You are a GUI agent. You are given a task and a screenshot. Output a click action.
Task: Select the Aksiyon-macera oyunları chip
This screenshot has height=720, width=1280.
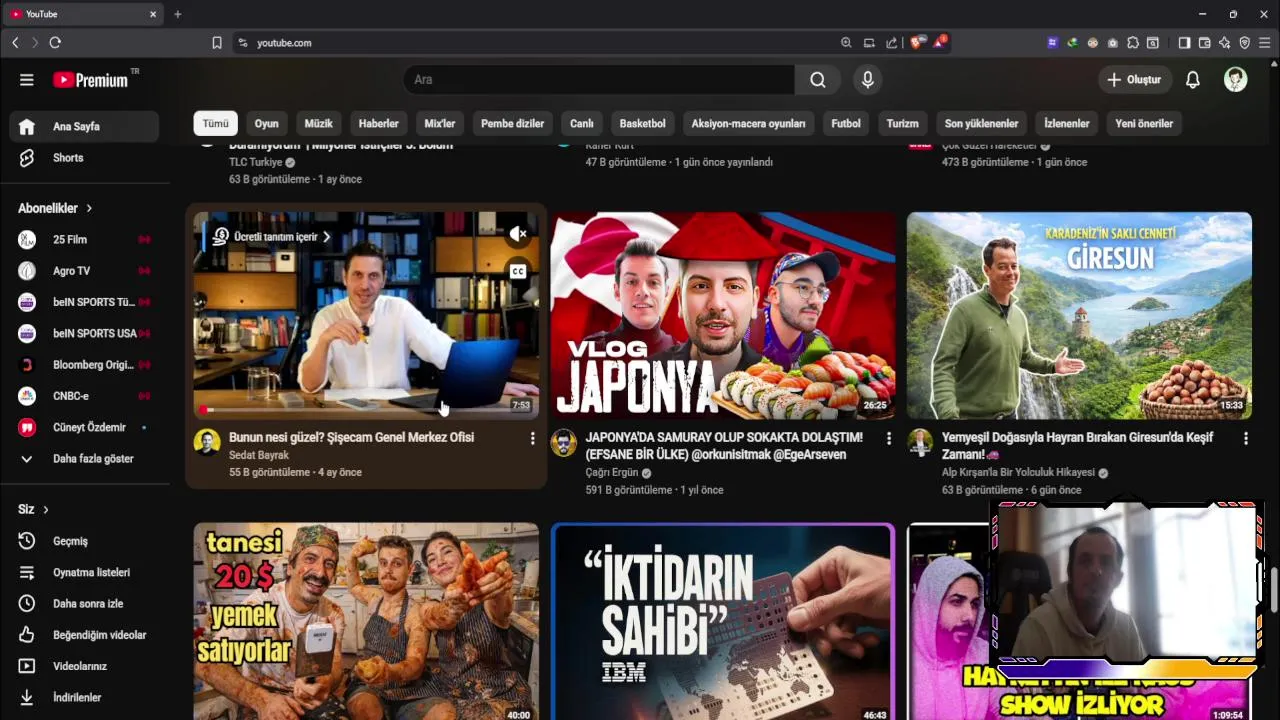(748, 124)
